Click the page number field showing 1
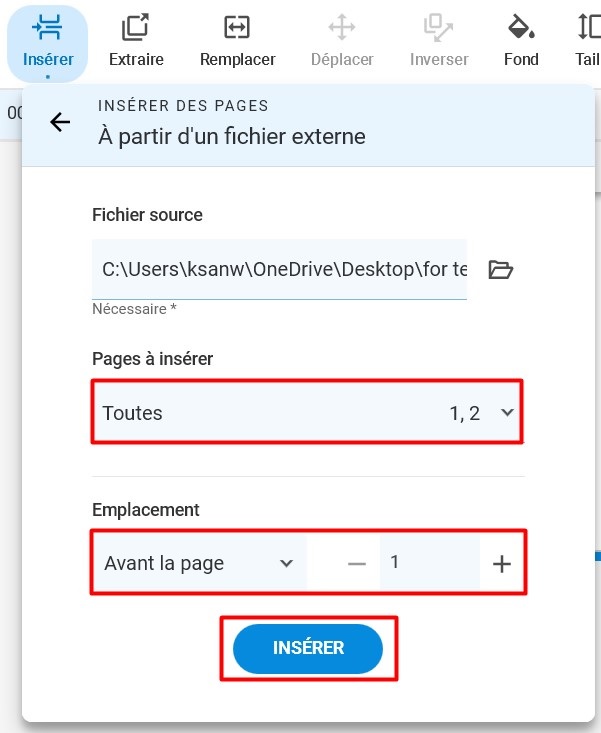 429,562
